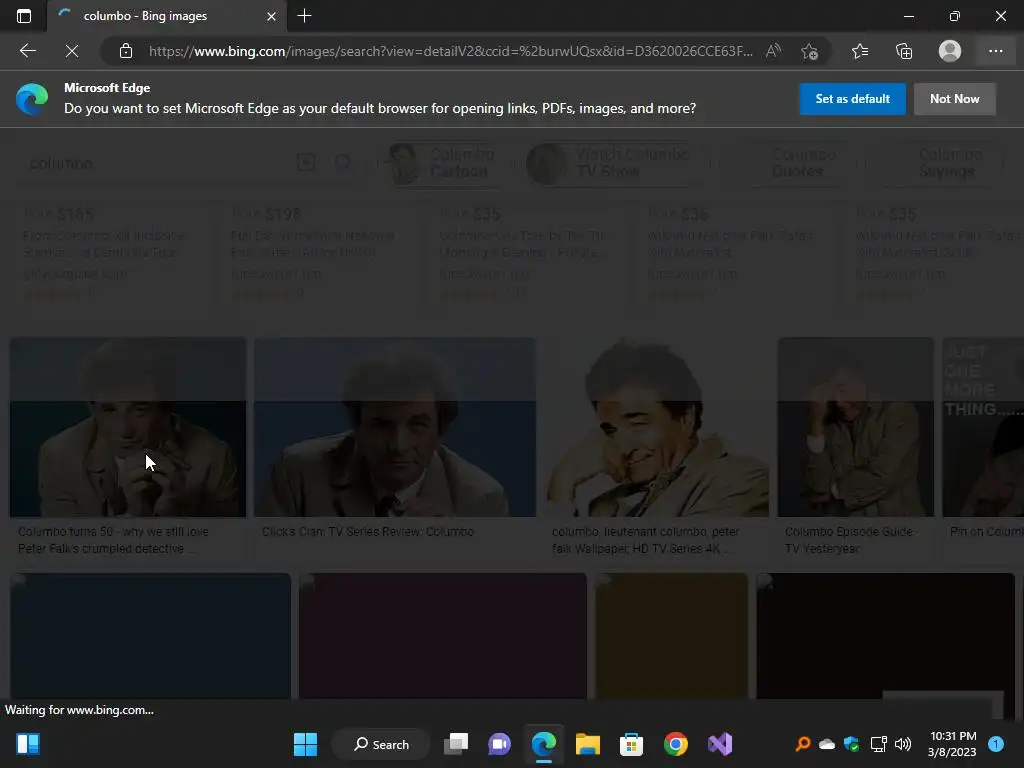
Task: Select the columbo tab title
Action: [145, 16]
